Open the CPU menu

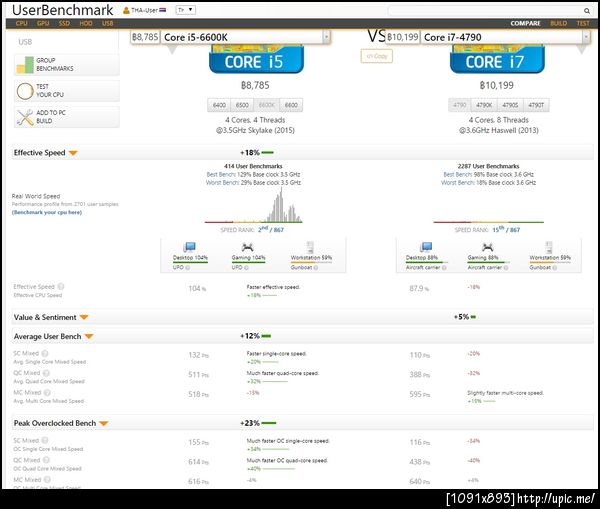21,23
